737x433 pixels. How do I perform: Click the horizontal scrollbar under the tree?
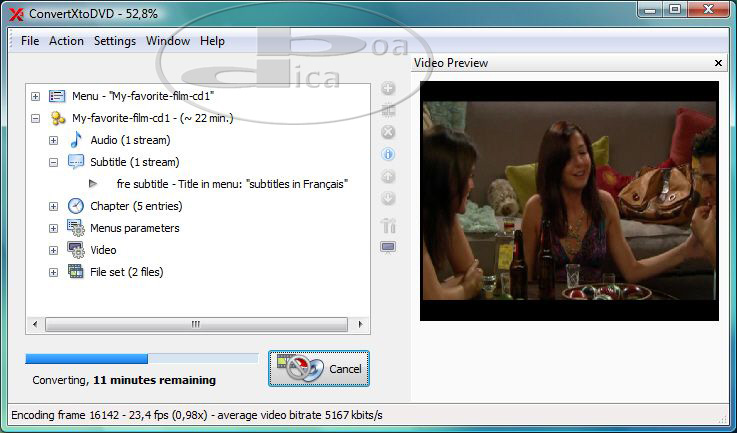(x=196, y=325)
